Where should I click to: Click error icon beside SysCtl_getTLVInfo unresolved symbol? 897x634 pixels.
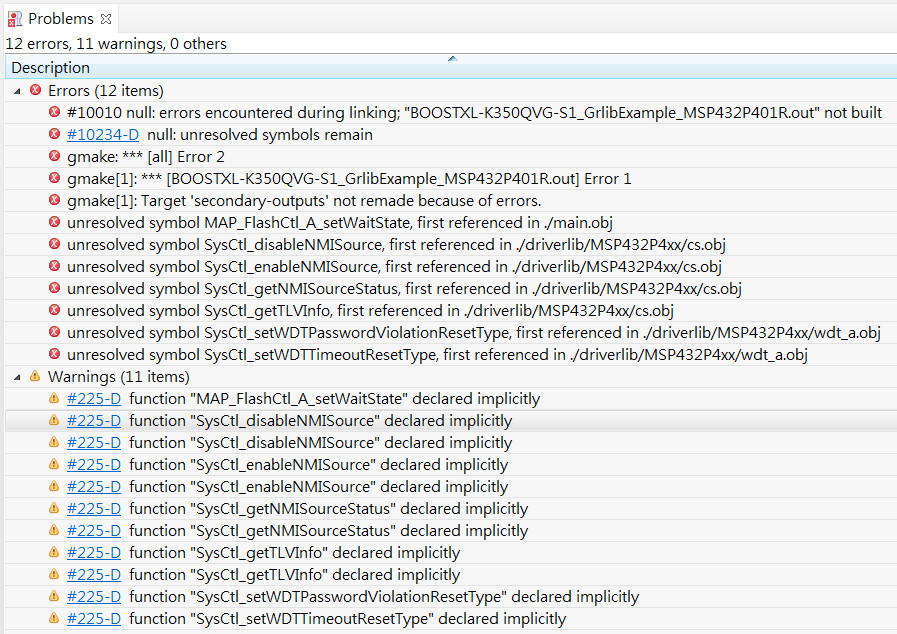(x=55, y=311)
